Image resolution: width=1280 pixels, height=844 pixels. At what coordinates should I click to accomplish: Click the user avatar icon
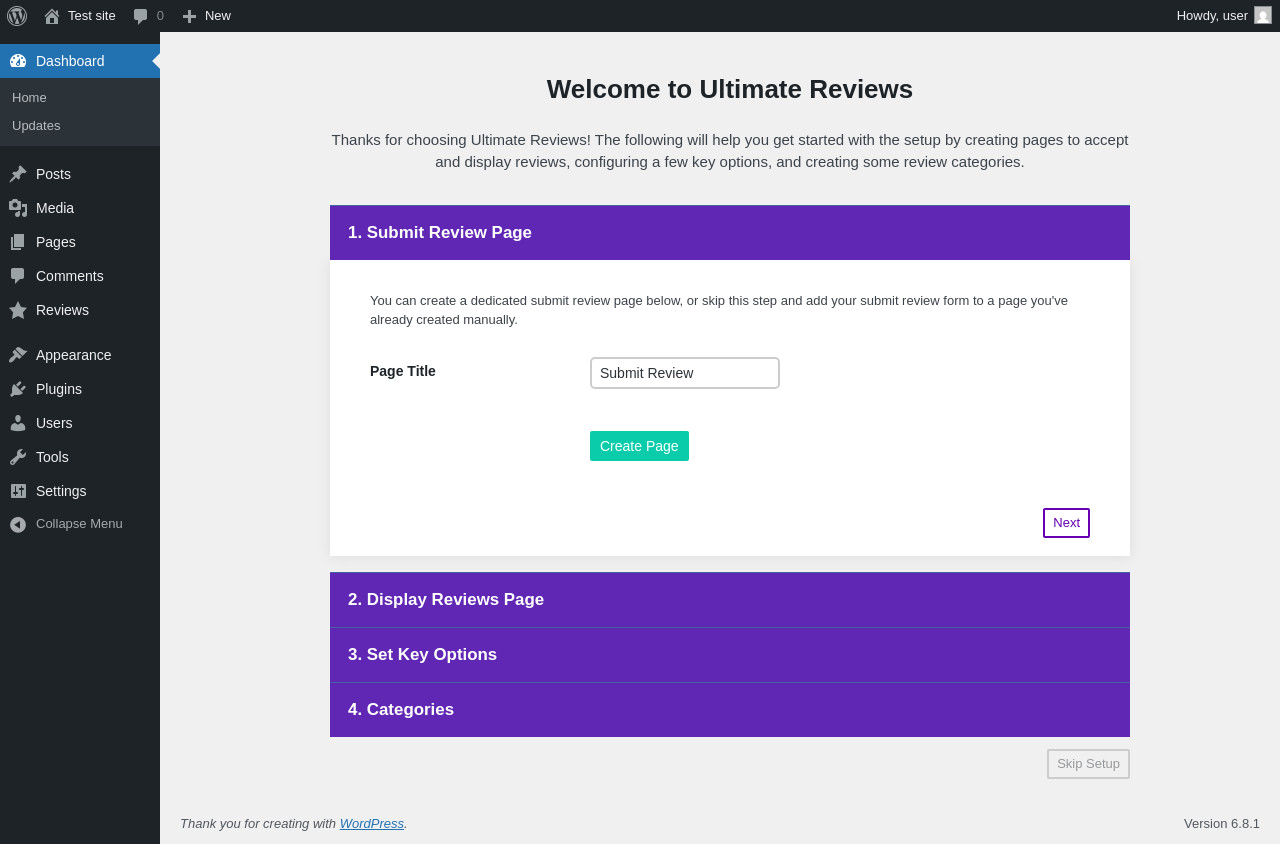coord(1263,15)
